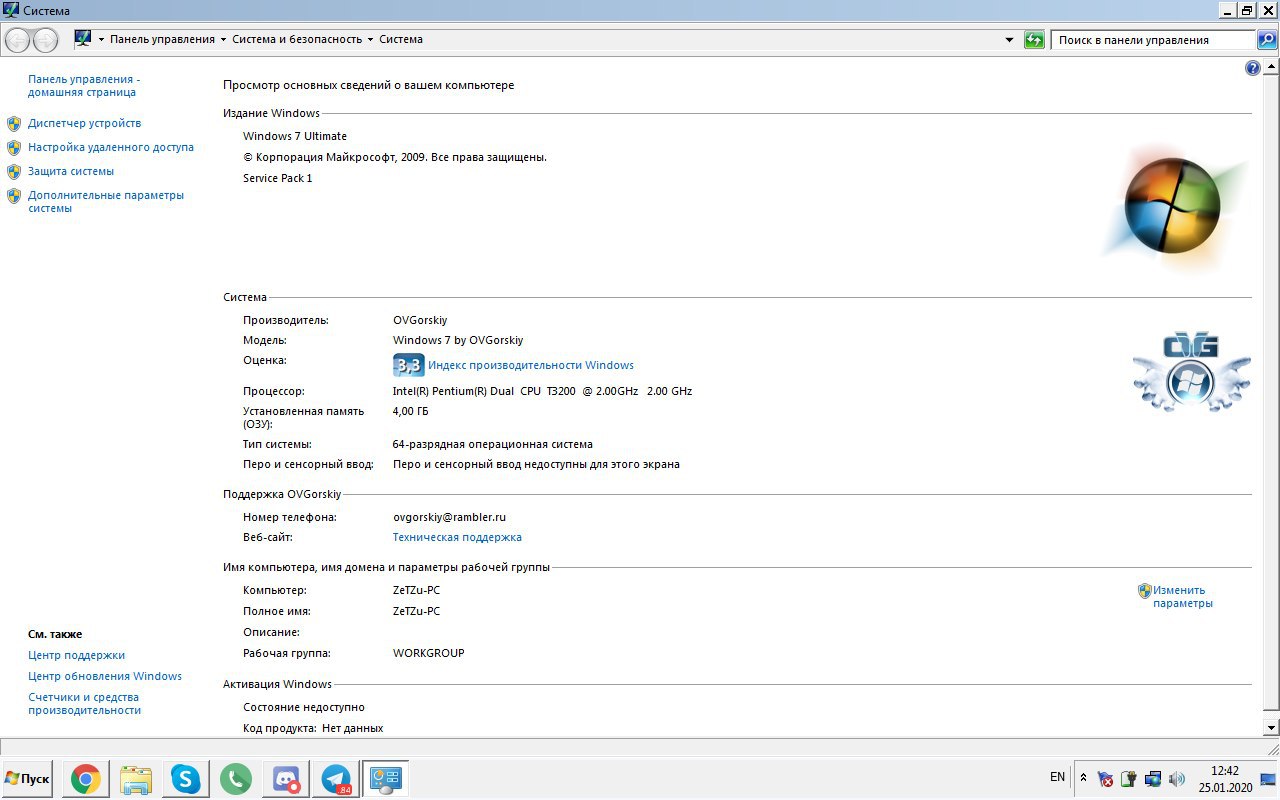Go to Панель управления домашняя страница
This screenshot has height=800, width=1280.
tap(84, 85)
